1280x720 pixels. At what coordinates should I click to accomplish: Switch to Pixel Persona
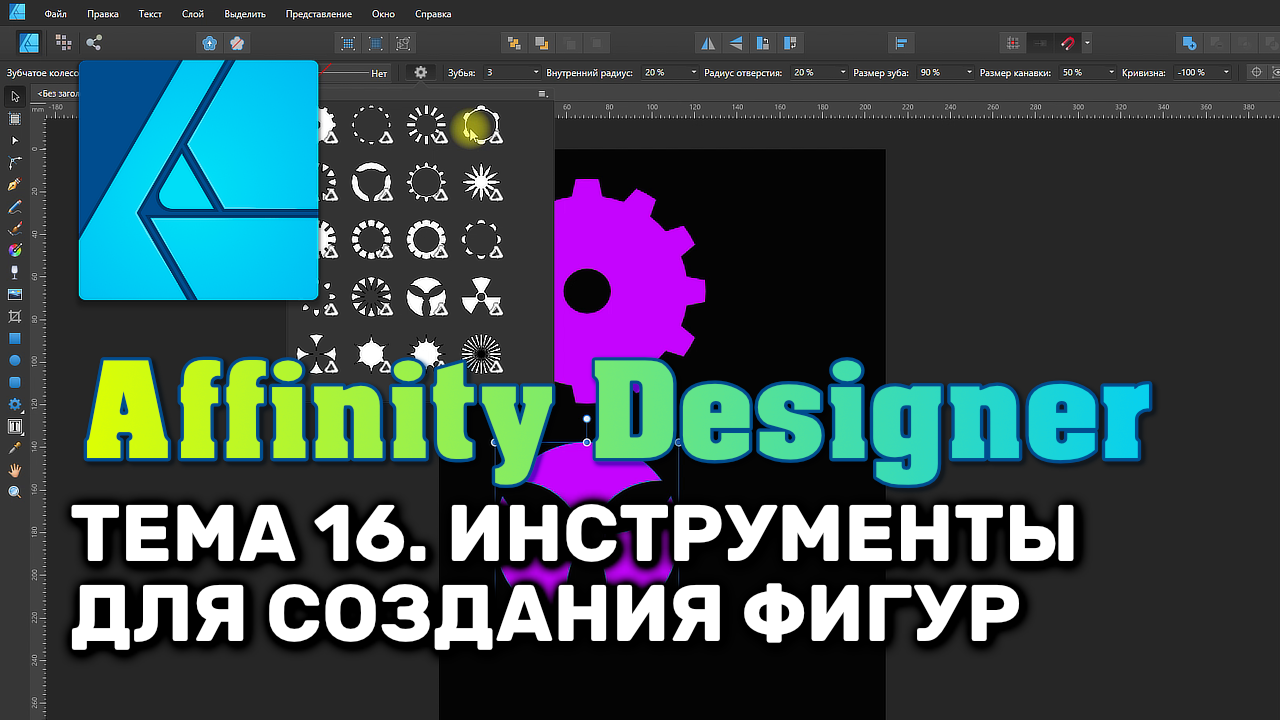coord(63,43)
